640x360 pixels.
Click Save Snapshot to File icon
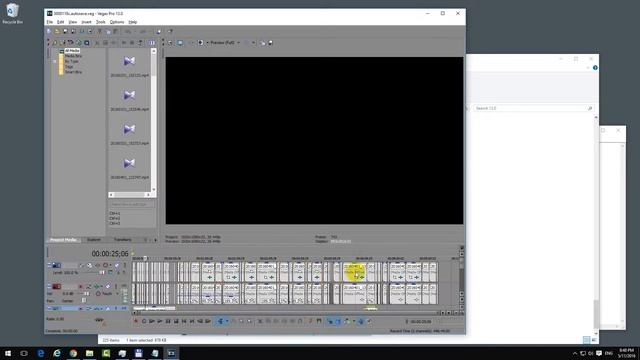(x=270, y=42)
